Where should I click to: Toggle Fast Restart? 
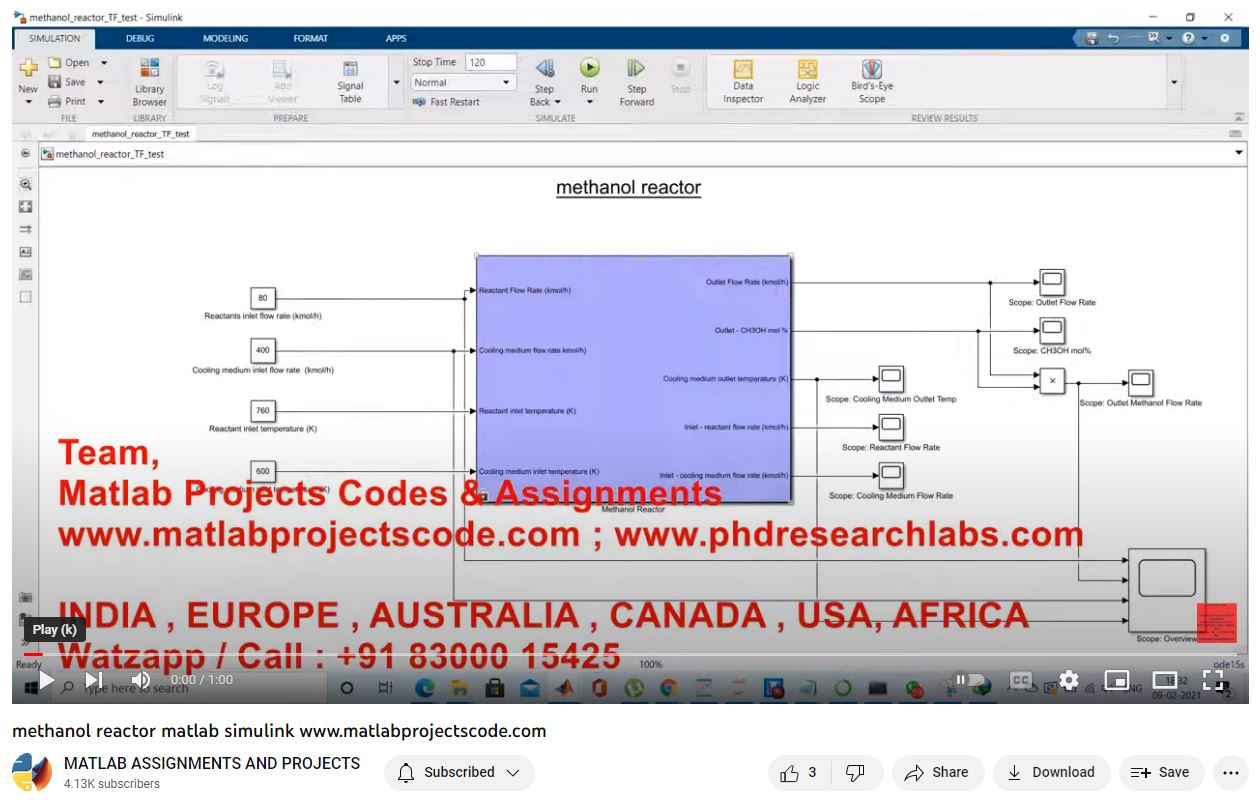point(446,102)
